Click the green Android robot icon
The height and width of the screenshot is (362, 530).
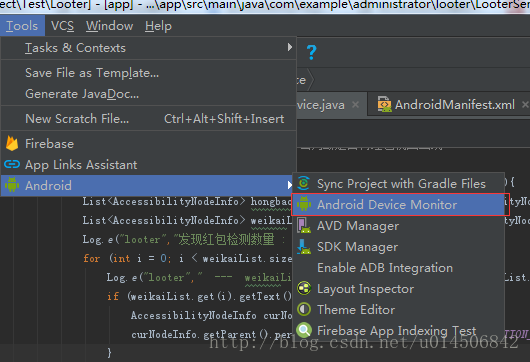(12, 185)
